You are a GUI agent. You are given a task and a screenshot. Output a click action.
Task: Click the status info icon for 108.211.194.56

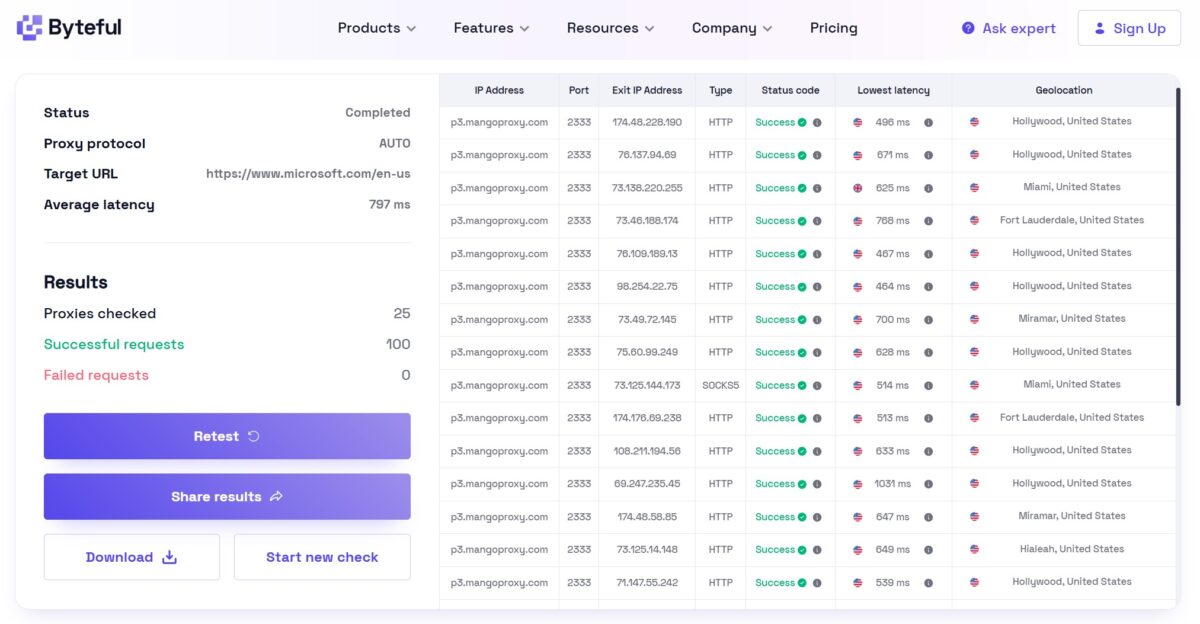[x=817, y=451]
